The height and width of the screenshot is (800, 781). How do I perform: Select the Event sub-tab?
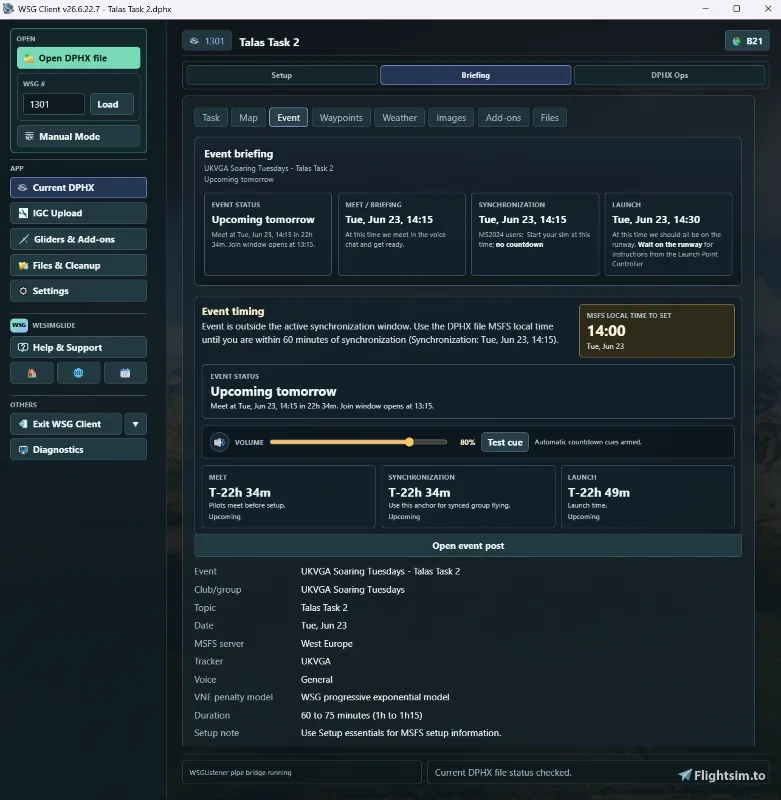[288, 117]
